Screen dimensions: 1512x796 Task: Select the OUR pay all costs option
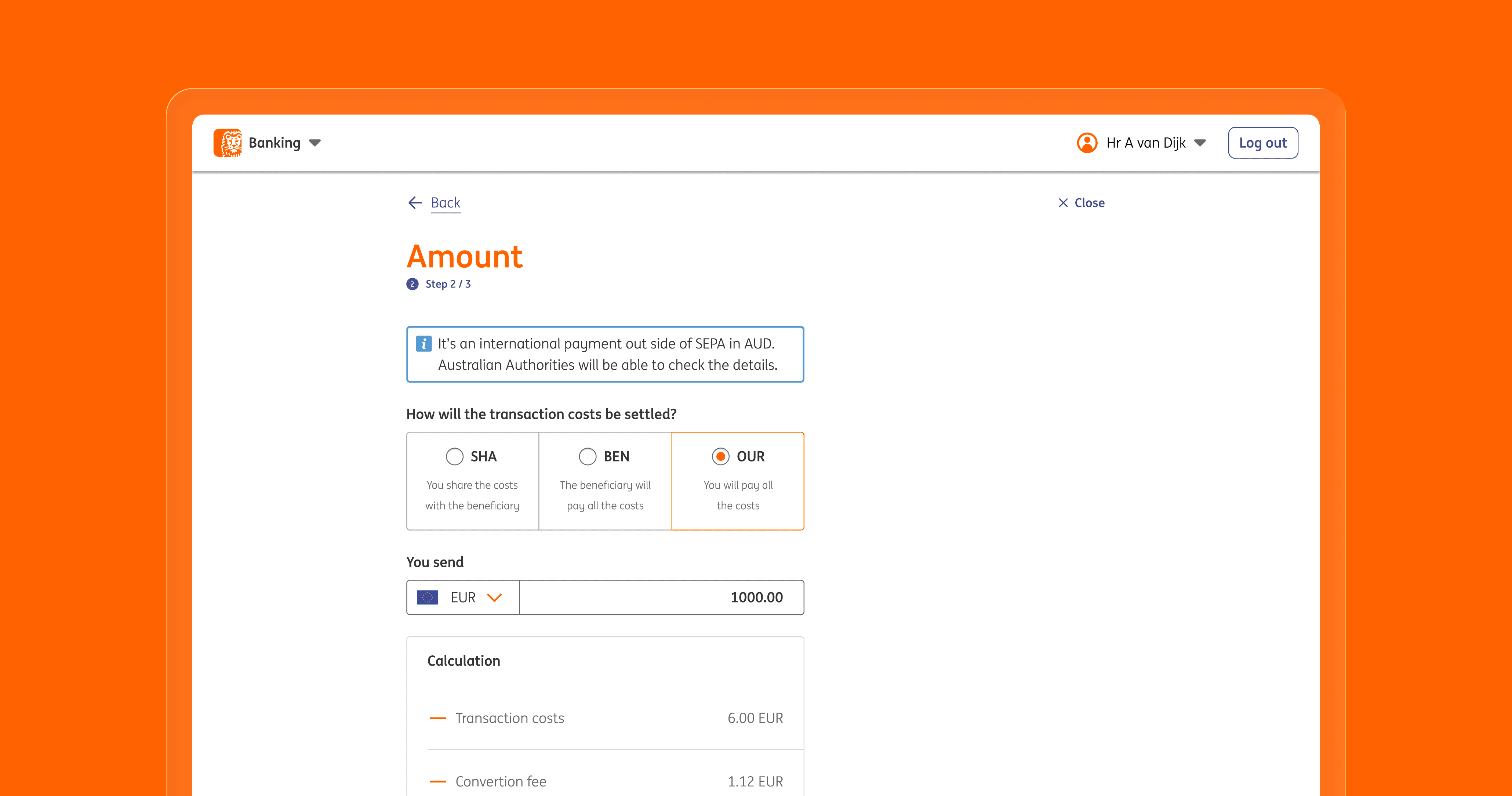pos(721,456)
